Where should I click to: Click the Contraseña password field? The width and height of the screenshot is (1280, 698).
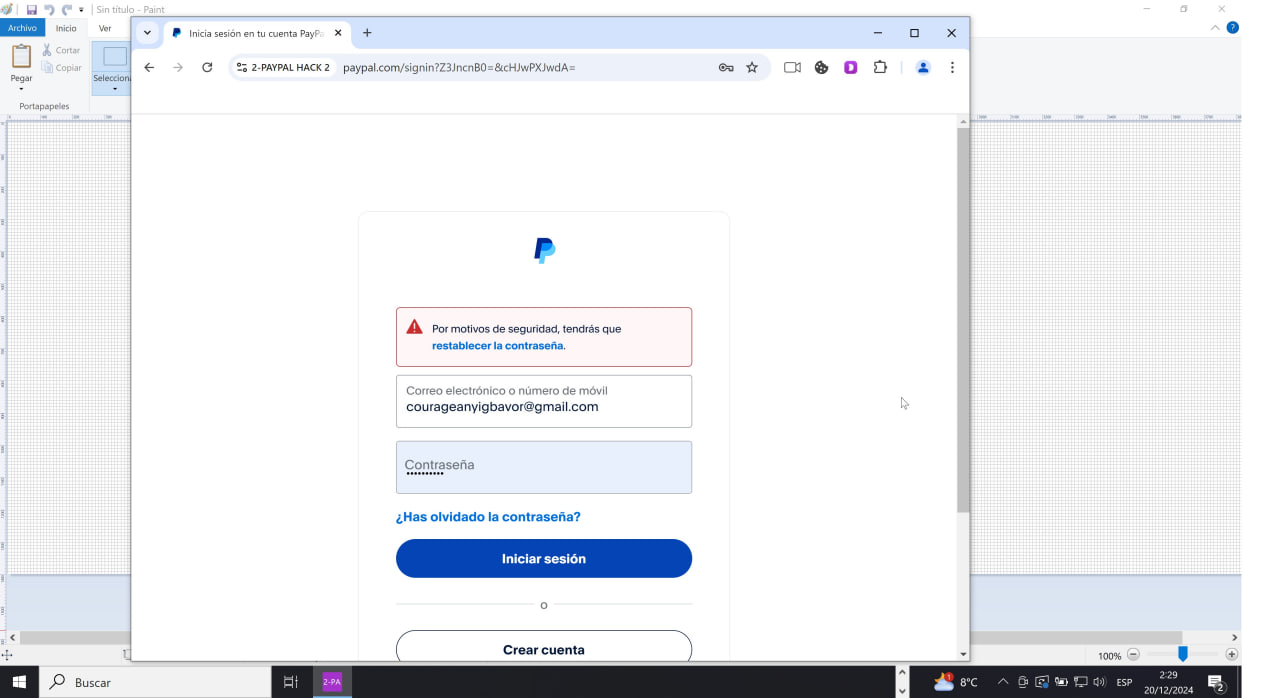[544, 467]
